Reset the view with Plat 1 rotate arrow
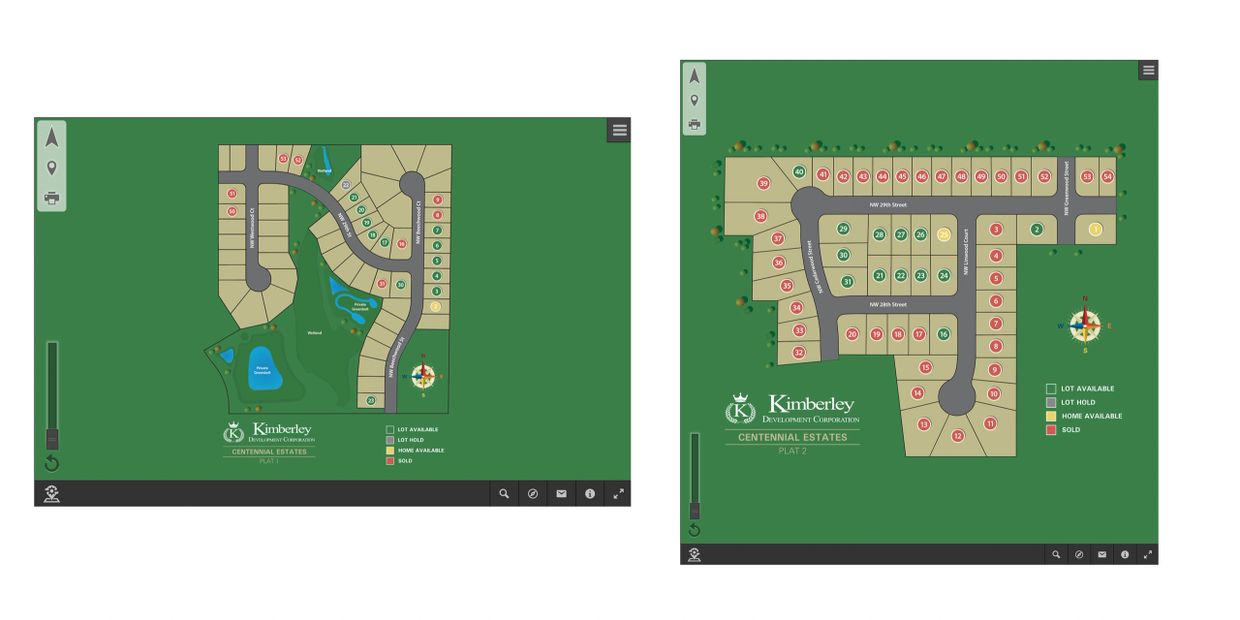The width and height of the screenshot is (1240, 620). (52, 464)
